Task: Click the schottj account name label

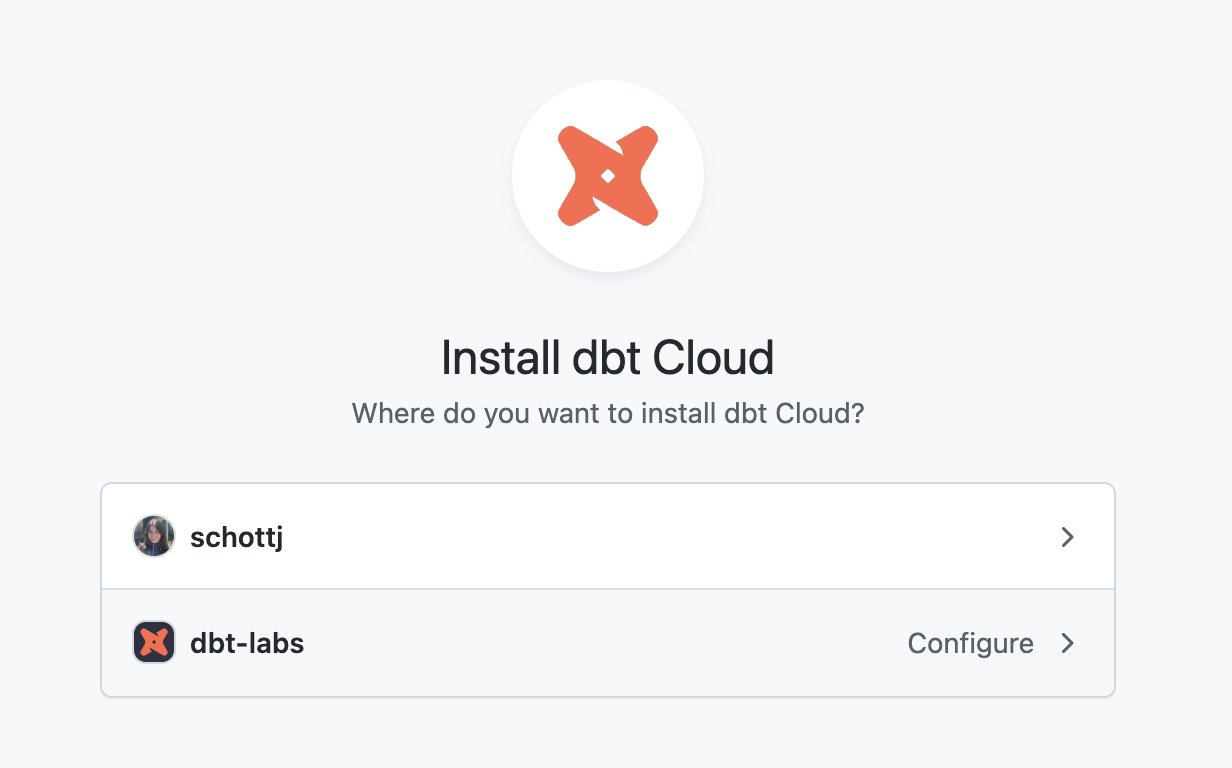Action: coord(236,537)
